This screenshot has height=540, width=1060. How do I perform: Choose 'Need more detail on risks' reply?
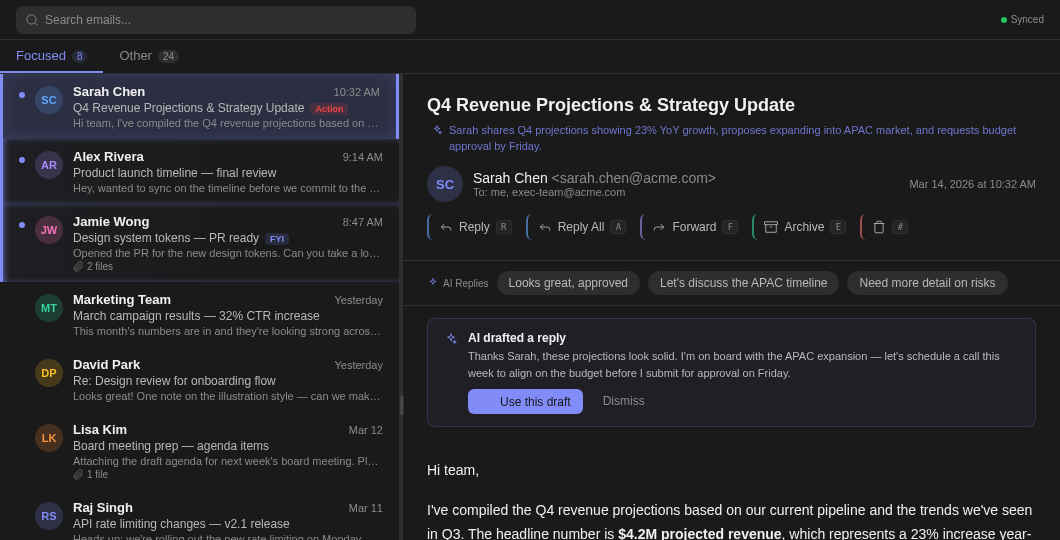[927, 283]
